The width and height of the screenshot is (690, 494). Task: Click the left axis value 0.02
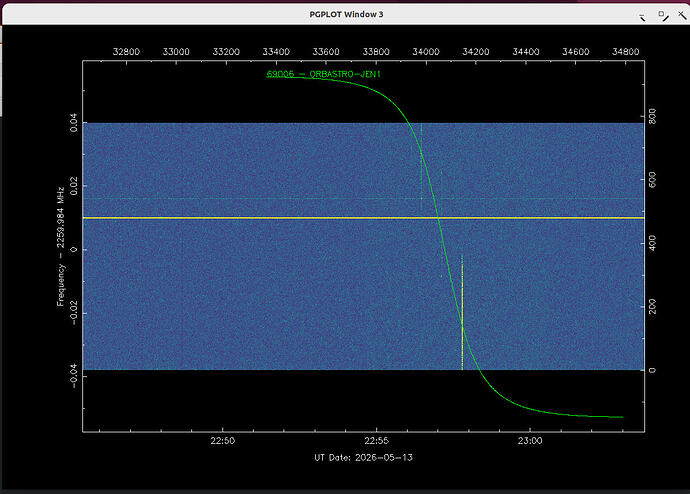[x=73, y=186]
